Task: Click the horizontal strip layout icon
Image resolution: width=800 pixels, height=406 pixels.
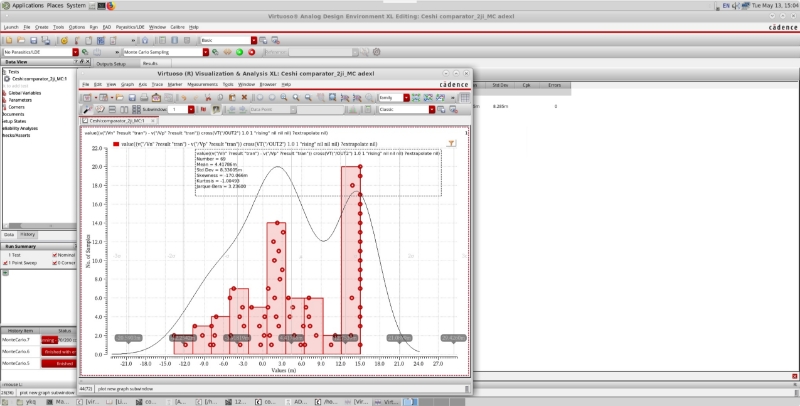Action: [112, 110]
